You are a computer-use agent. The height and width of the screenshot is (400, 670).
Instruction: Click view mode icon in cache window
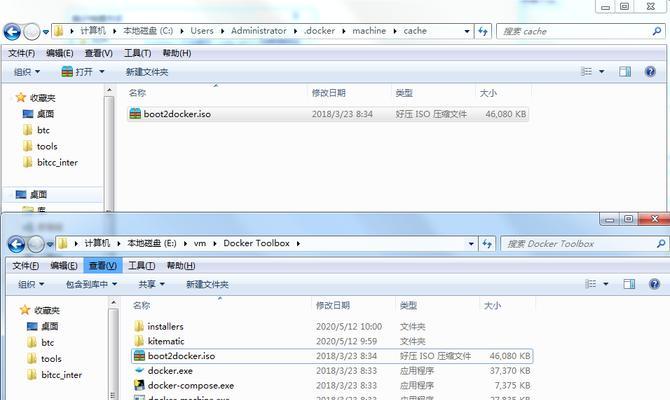coord(587,71)
